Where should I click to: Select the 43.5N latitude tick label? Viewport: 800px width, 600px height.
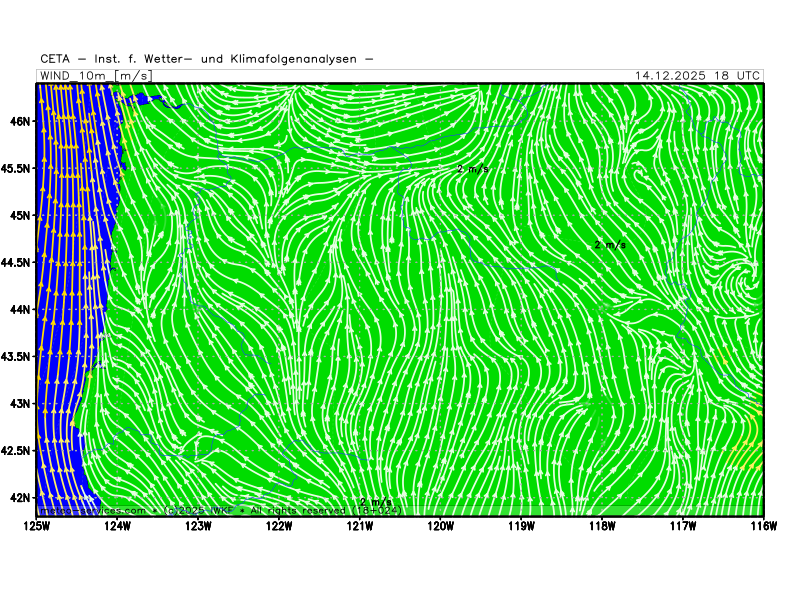click(16, 356)
